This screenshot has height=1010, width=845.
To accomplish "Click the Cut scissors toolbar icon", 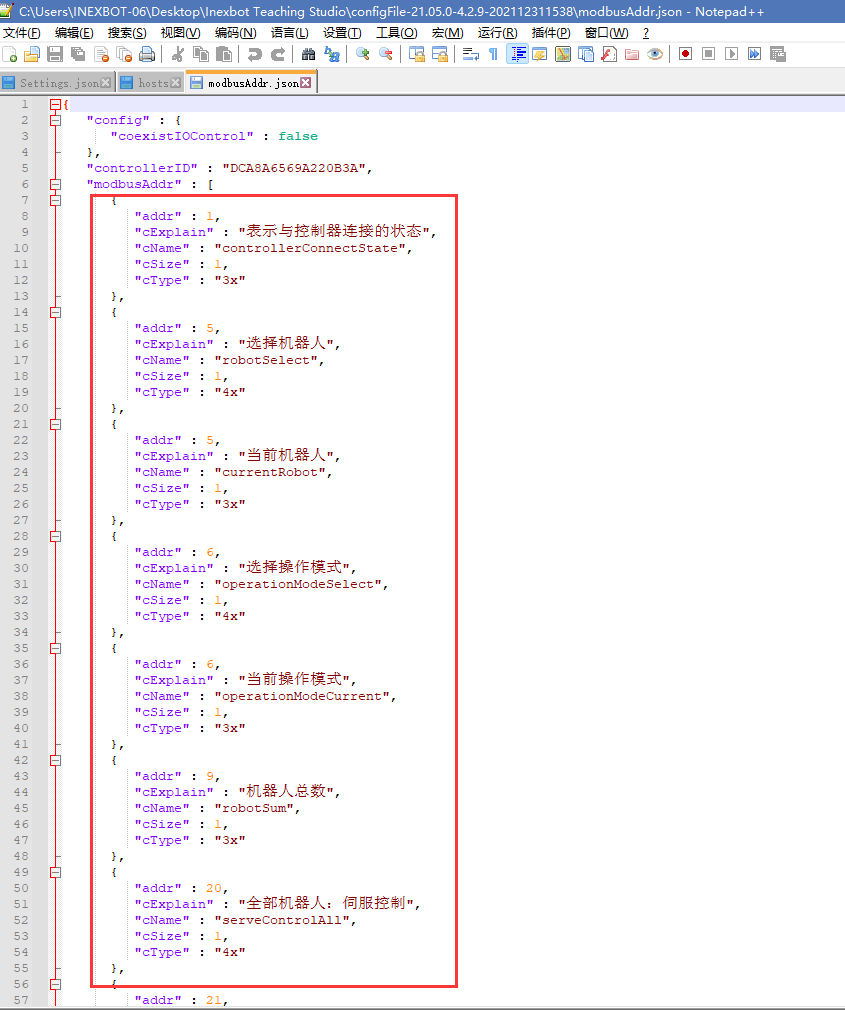I will [x=178, y=54].
